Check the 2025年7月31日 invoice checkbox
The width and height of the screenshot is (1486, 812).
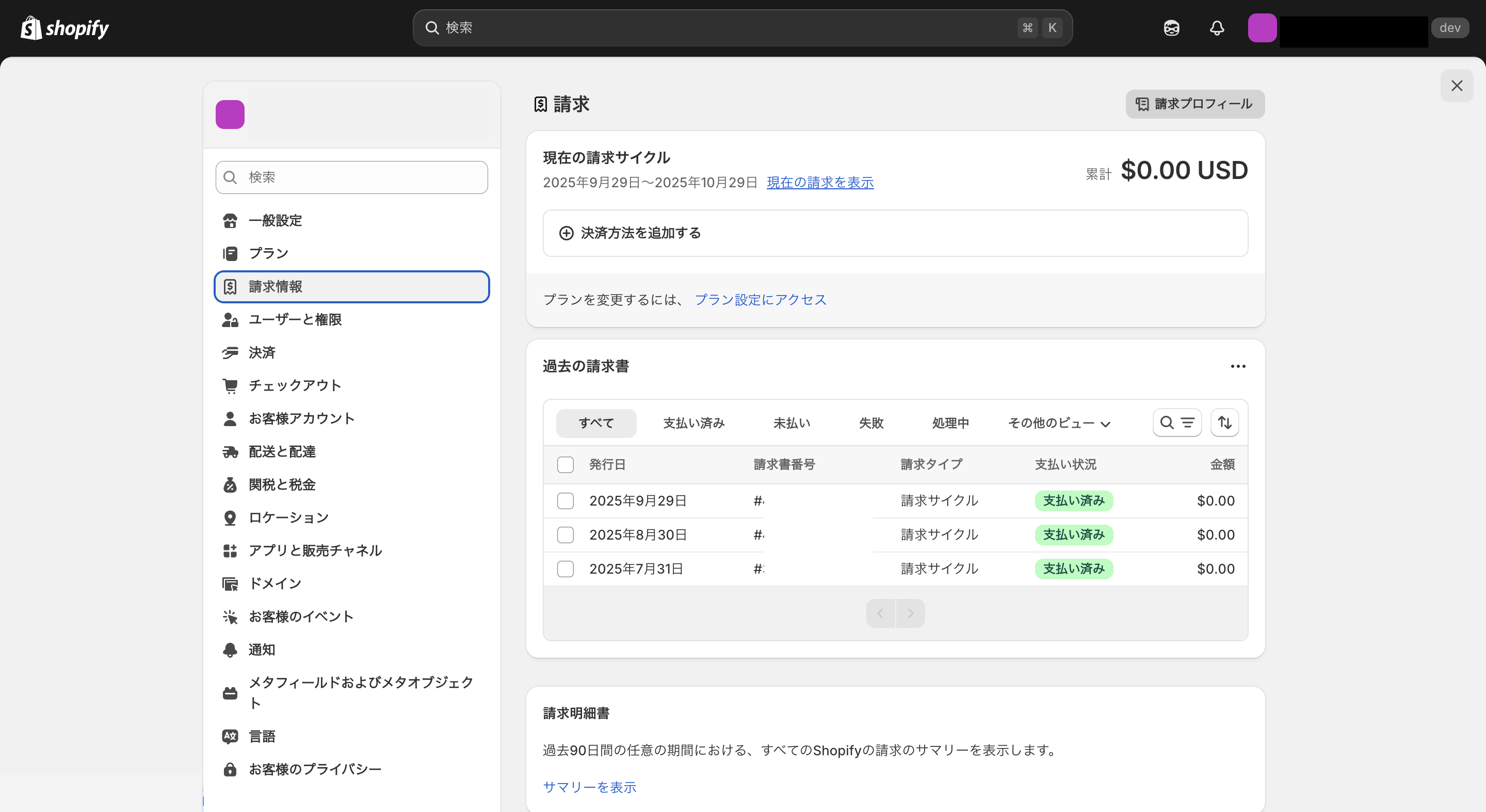tap(566, 569)
